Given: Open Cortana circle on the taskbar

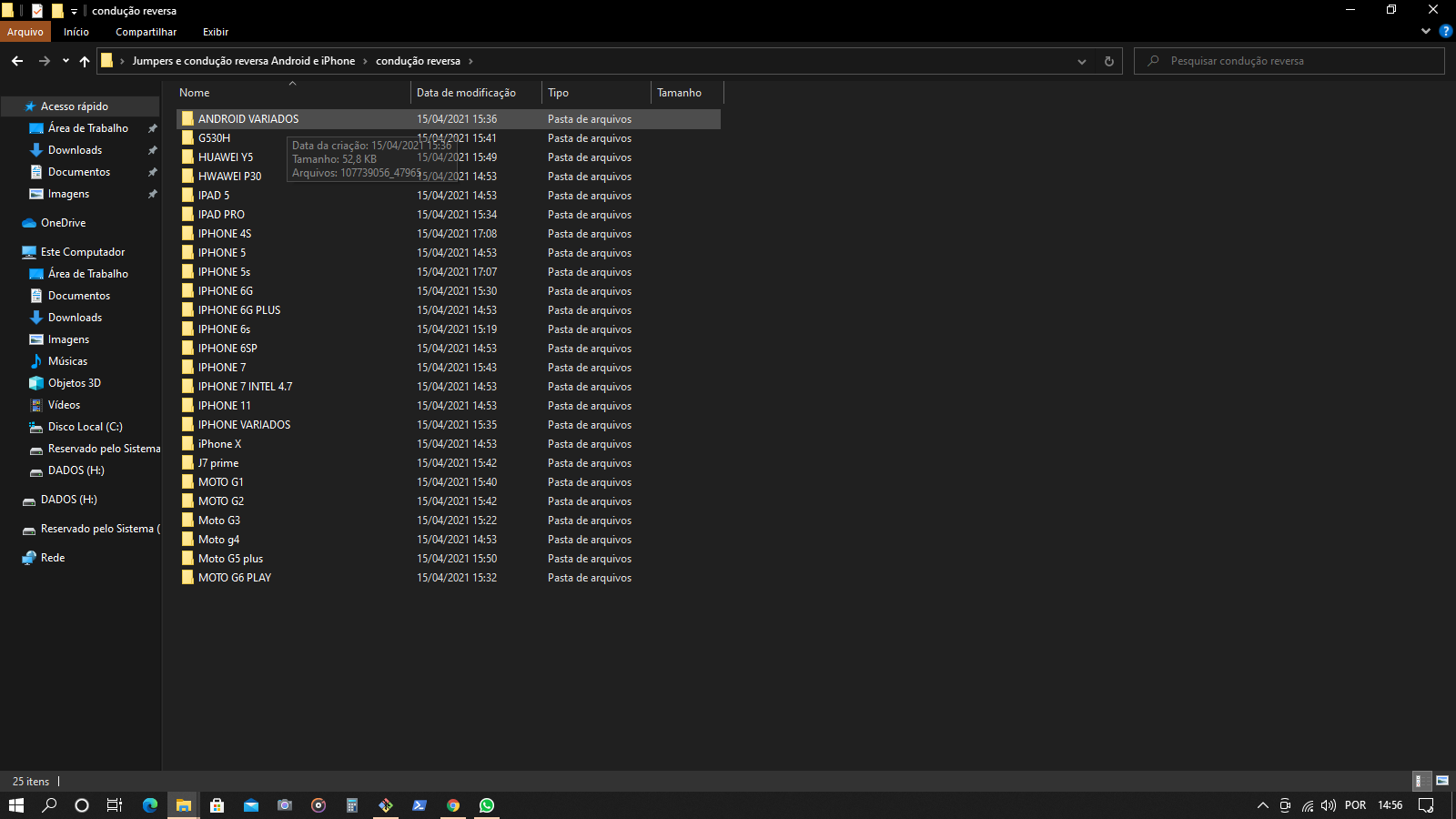Looking at the screenshot, I should pos(82,805).
